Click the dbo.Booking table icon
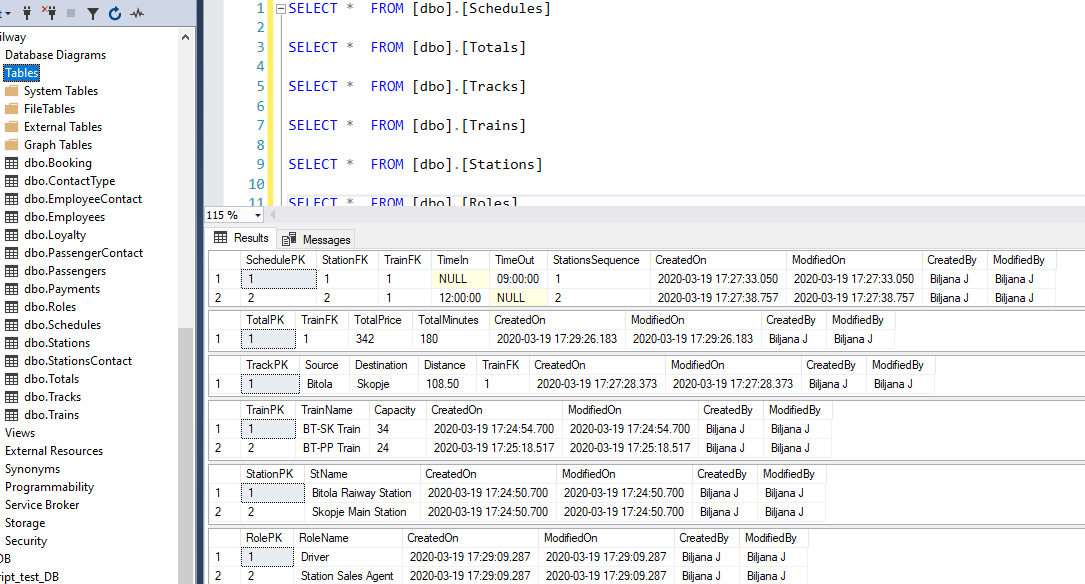Screen dimensions: 1085x584 point(12,163)
